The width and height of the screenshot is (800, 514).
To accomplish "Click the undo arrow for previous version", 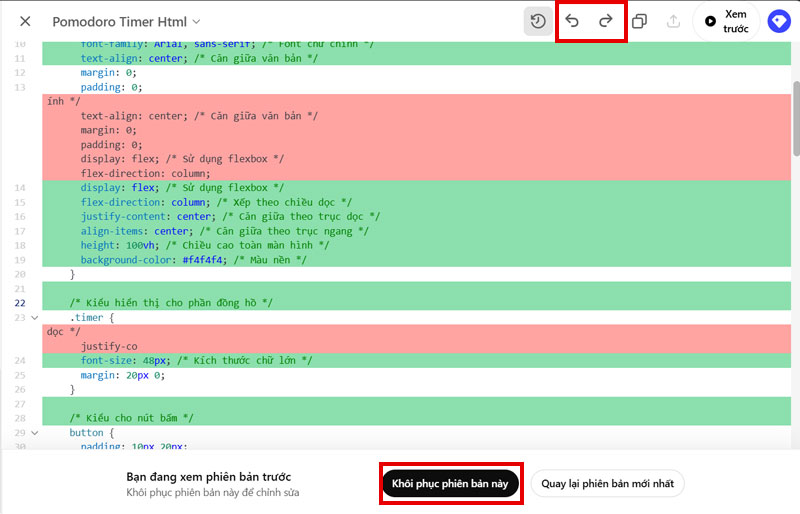I will coord(572,21).
